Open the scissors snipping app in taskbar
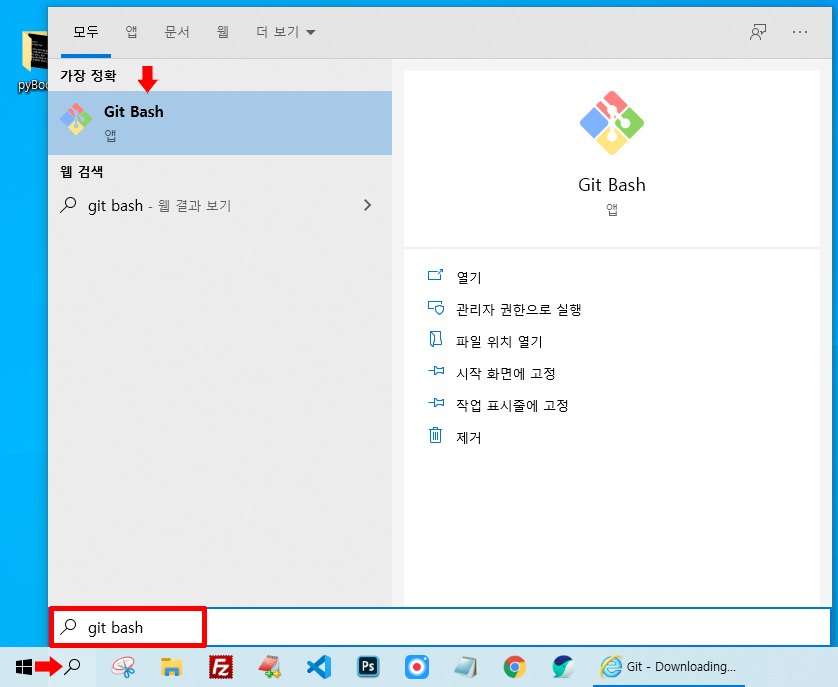This screenshot has height=687, width=838. pos(123,667)
